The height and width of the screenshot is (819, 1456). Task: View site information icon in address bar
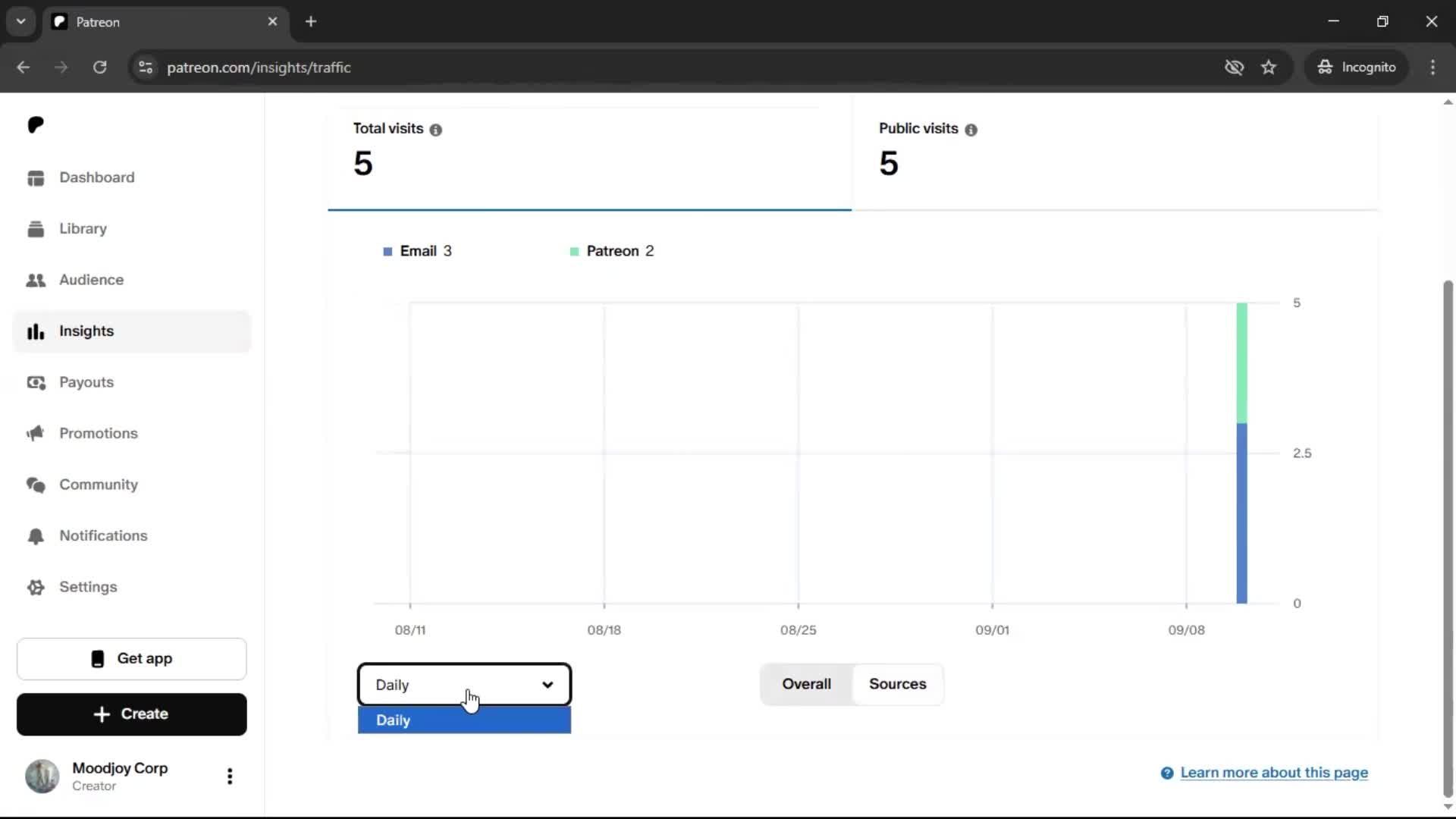pos(146,67)
